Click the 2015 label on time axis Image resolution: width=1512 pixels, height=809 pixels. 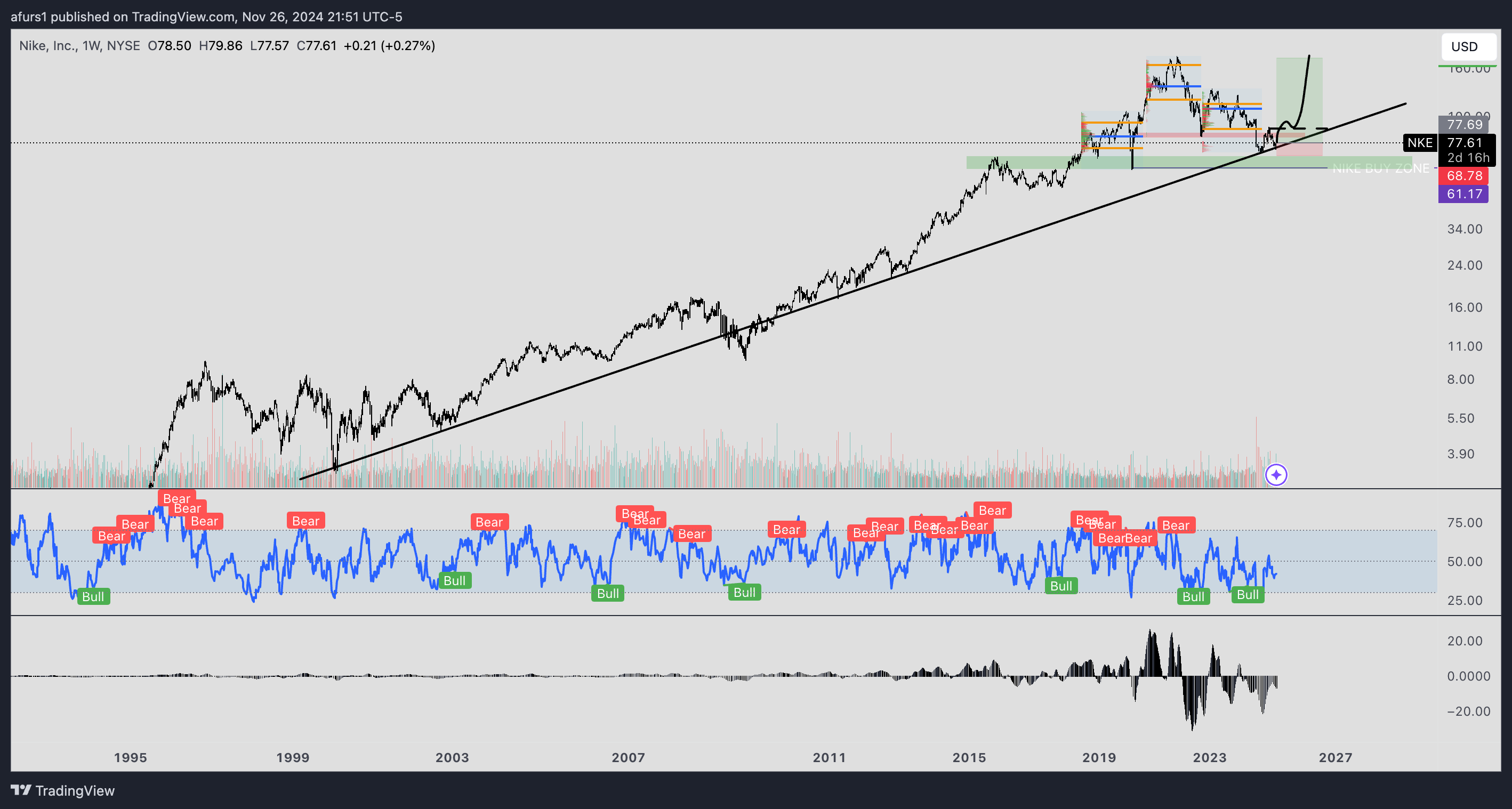[x=969, y=757]
